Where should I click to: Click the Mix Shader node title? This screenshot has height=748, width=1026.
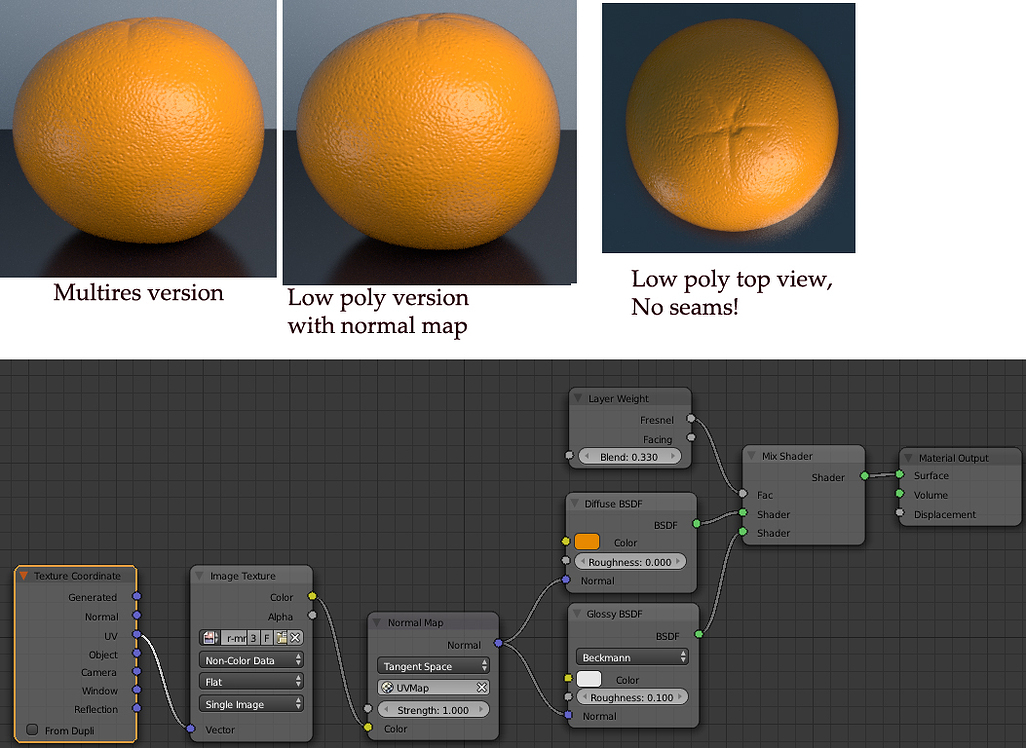[x=787, y=455]
